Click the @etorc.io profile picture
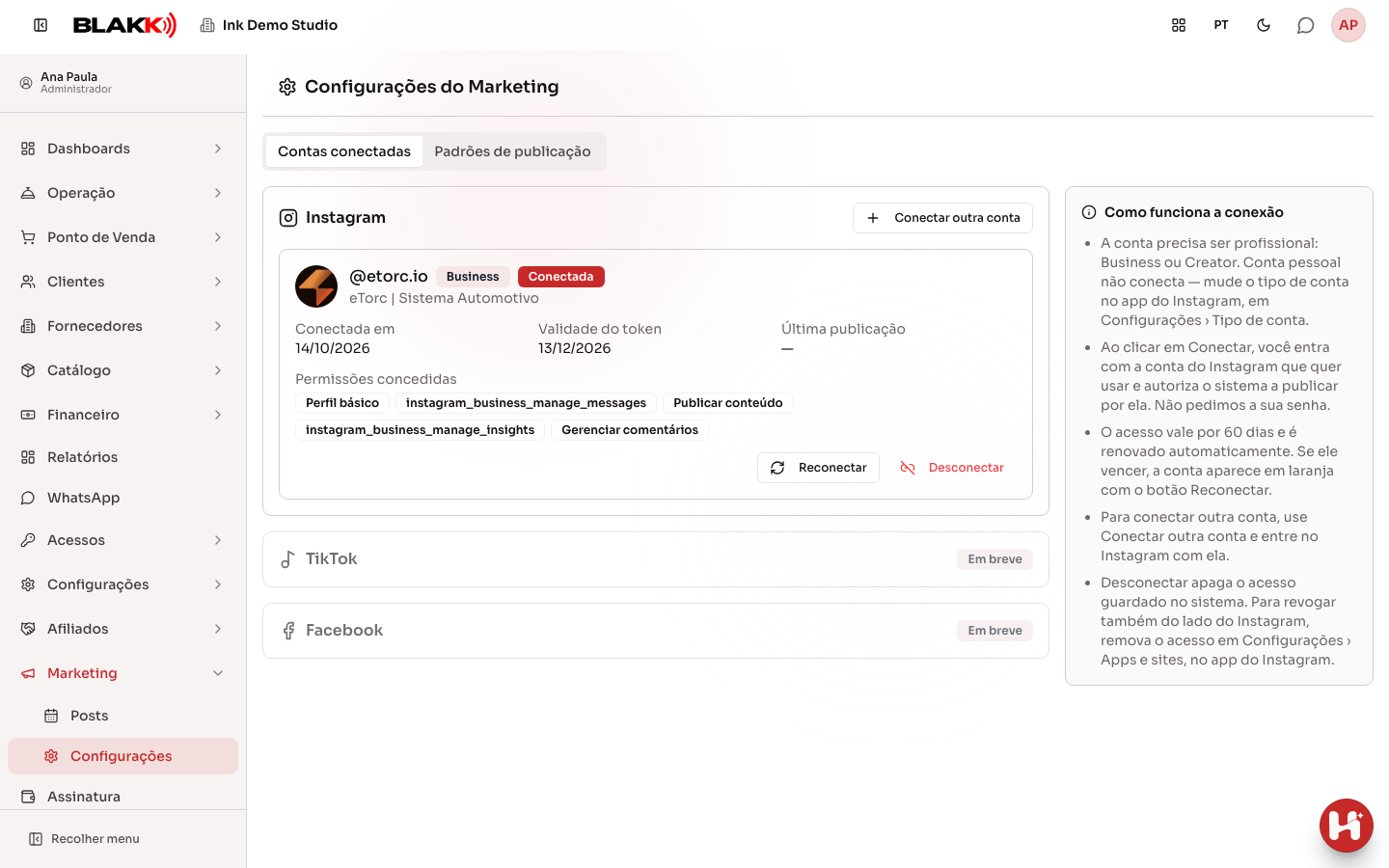 [316, 286]
